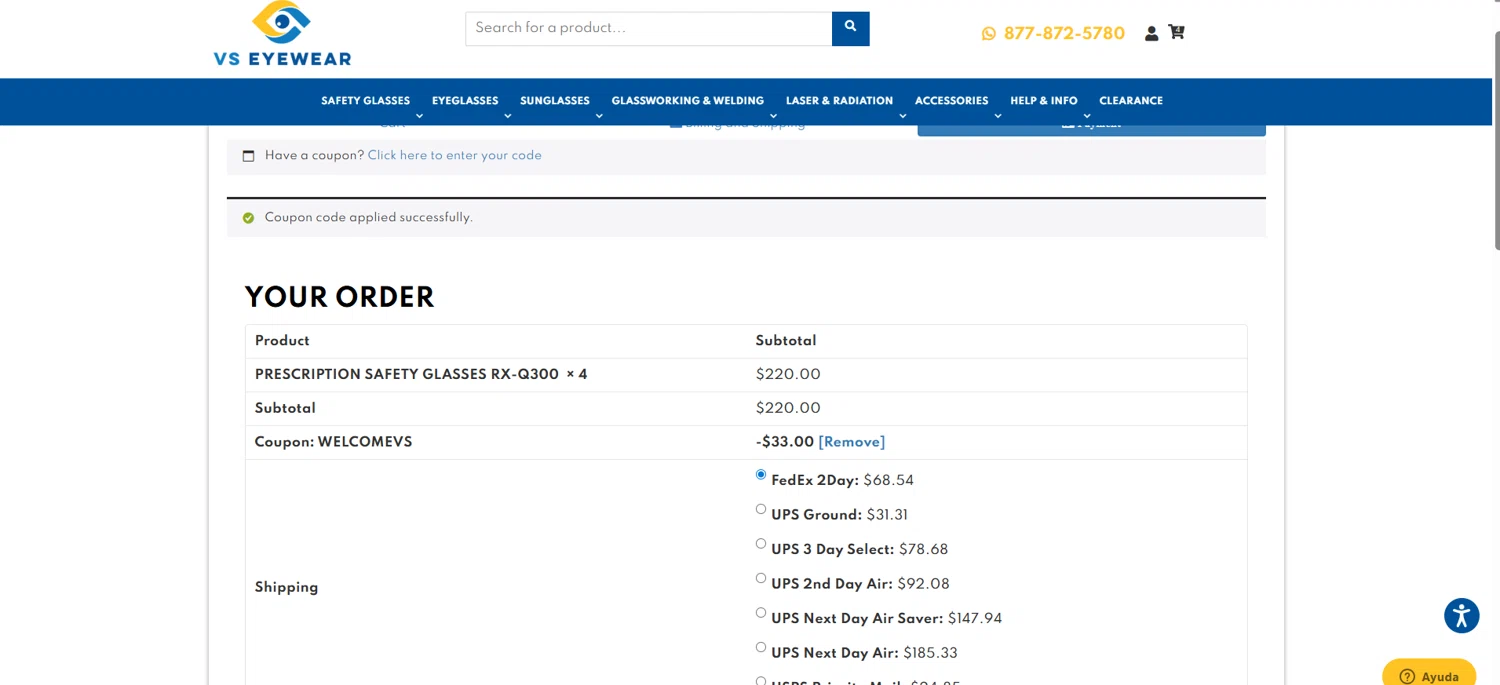Viewport: 1500px width, 685px height.
Task: Select UPS Ground shipping option
Action: point(761,509)
